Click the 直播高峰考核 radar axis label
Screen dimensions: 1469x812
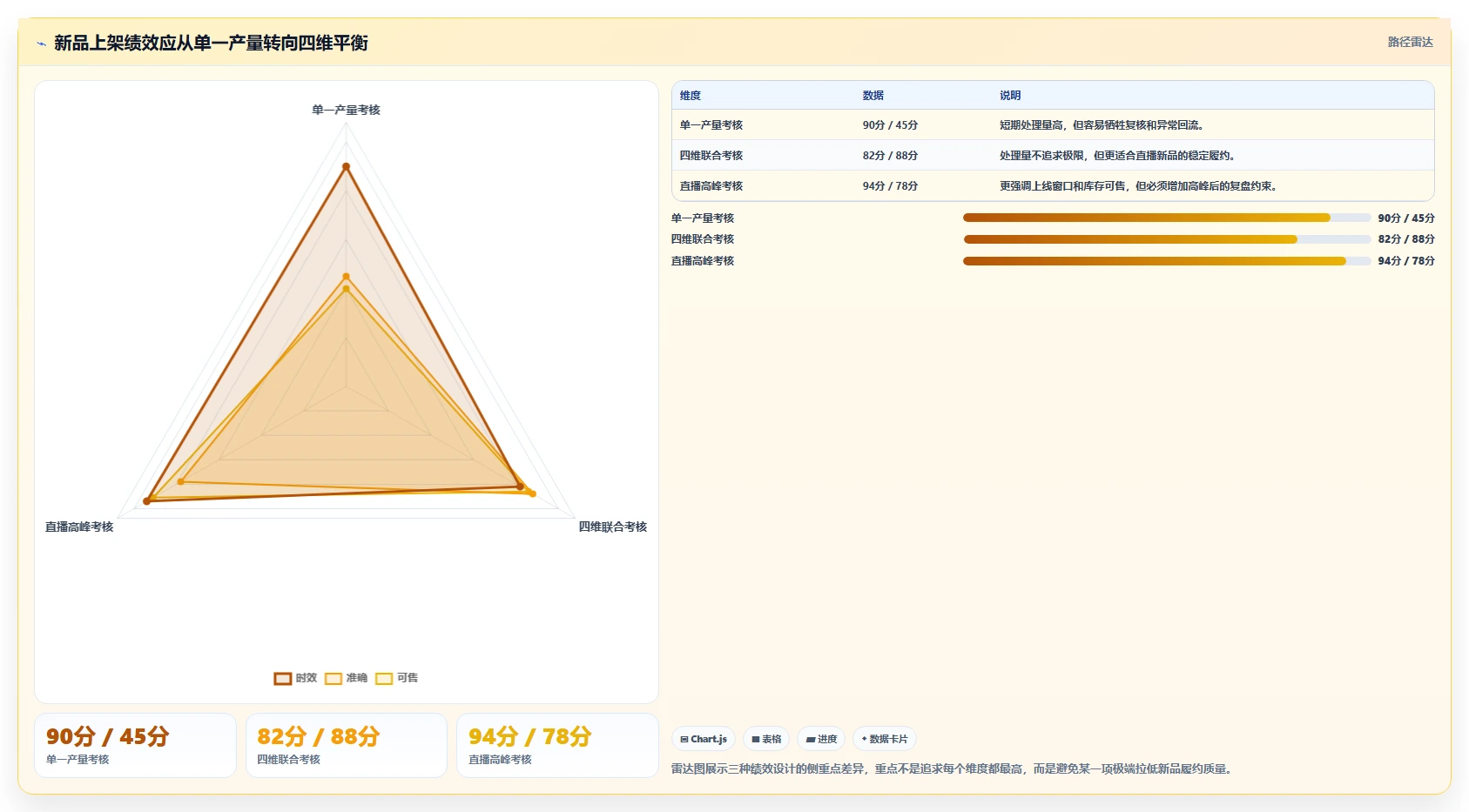pos(79,527)
